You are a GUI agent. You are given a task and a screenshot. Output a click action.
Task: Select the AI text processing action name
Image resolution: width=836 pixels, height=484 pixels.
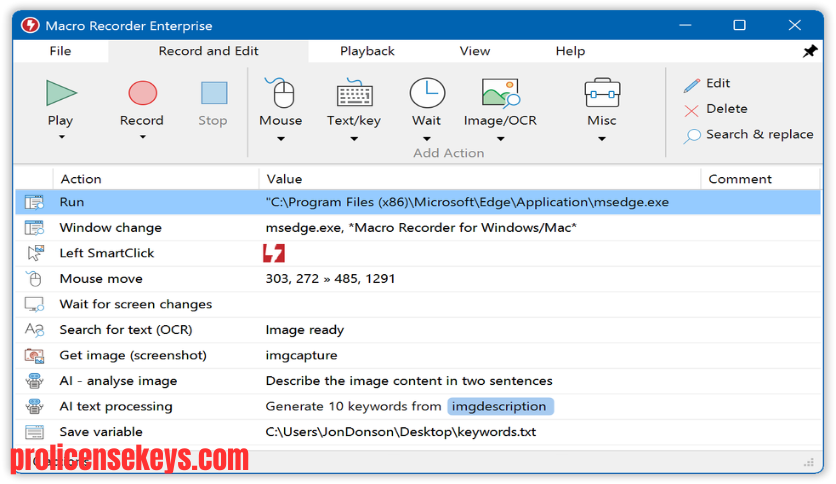click(116, 407)
